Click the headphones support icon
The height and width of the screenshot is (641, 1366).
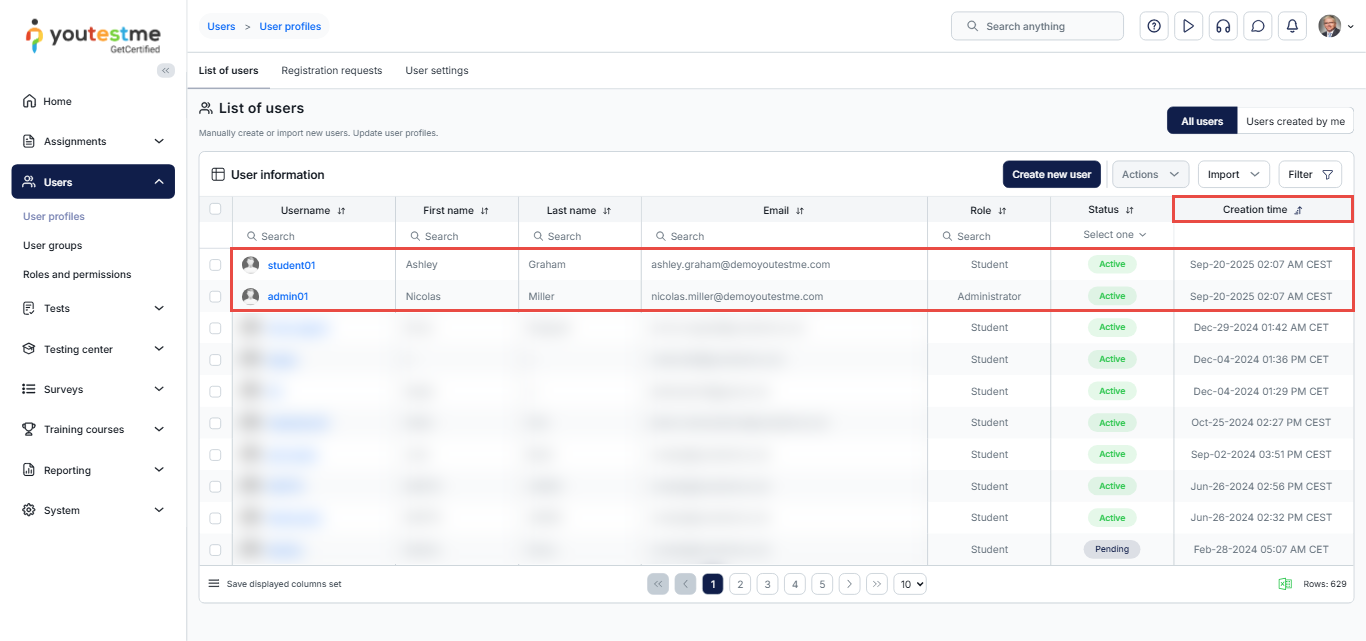[1222, 26]
